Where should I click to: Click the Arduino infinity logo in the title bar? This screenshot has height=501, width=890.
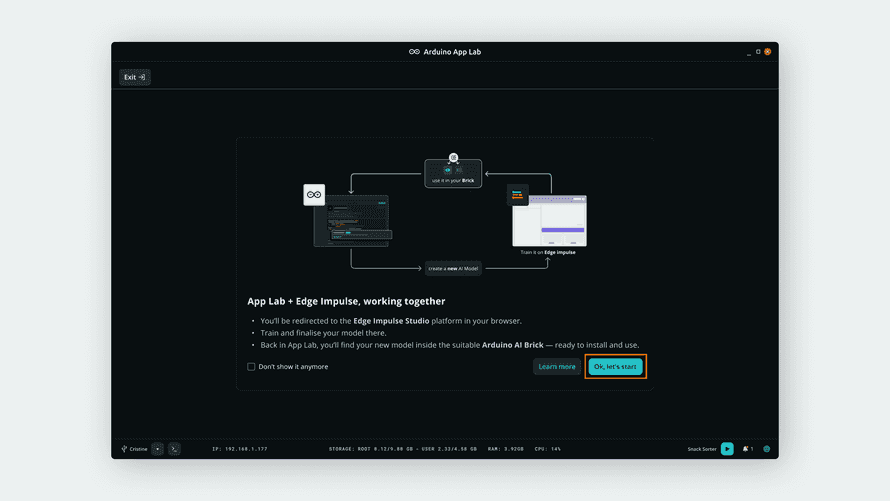pos(414,52)
